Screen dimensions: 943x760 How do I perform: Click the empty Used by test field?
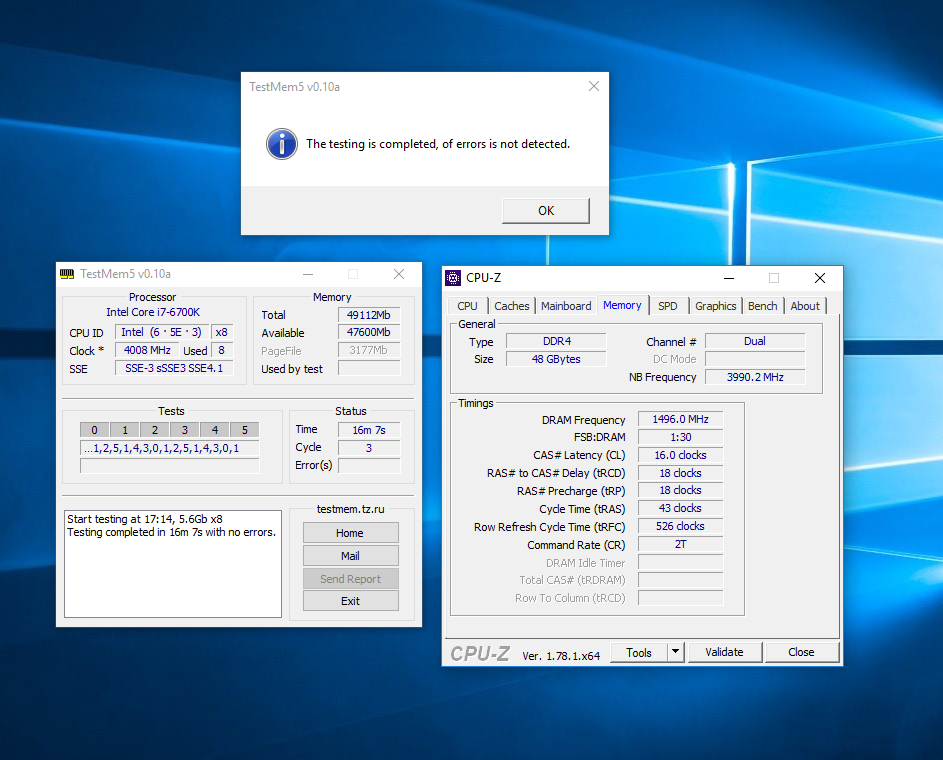[369, 368]
